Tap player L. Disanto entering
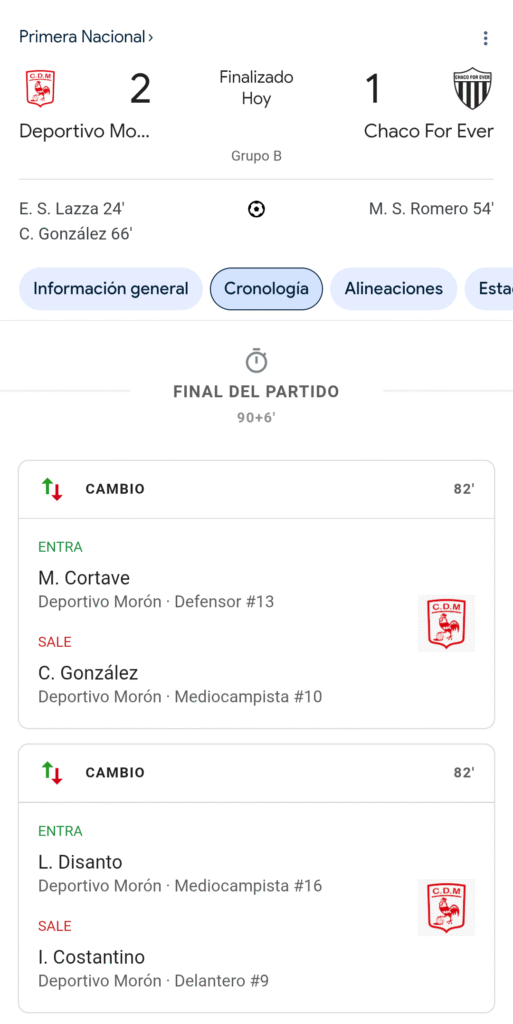Viewport: 513px width, 1024px height. pos(80,862)
